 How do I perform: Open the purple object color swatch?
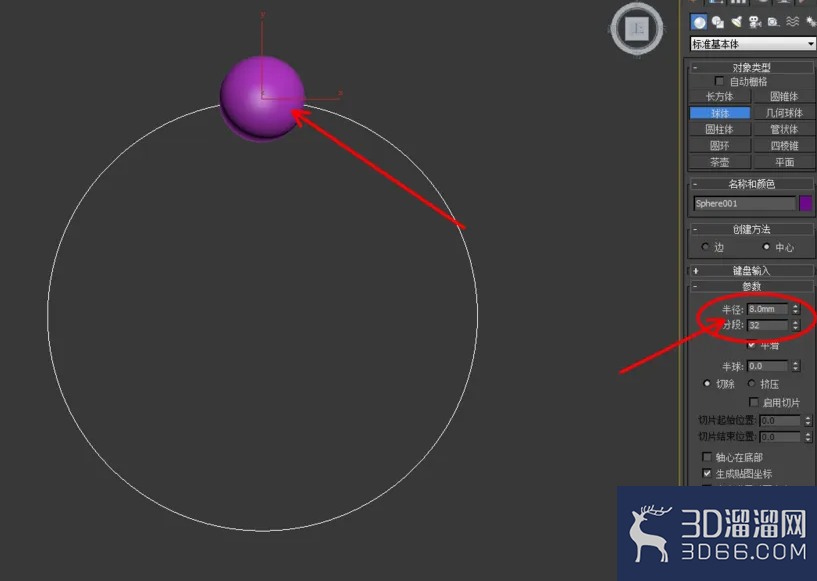pyautogui.click(x=806, y=203)
